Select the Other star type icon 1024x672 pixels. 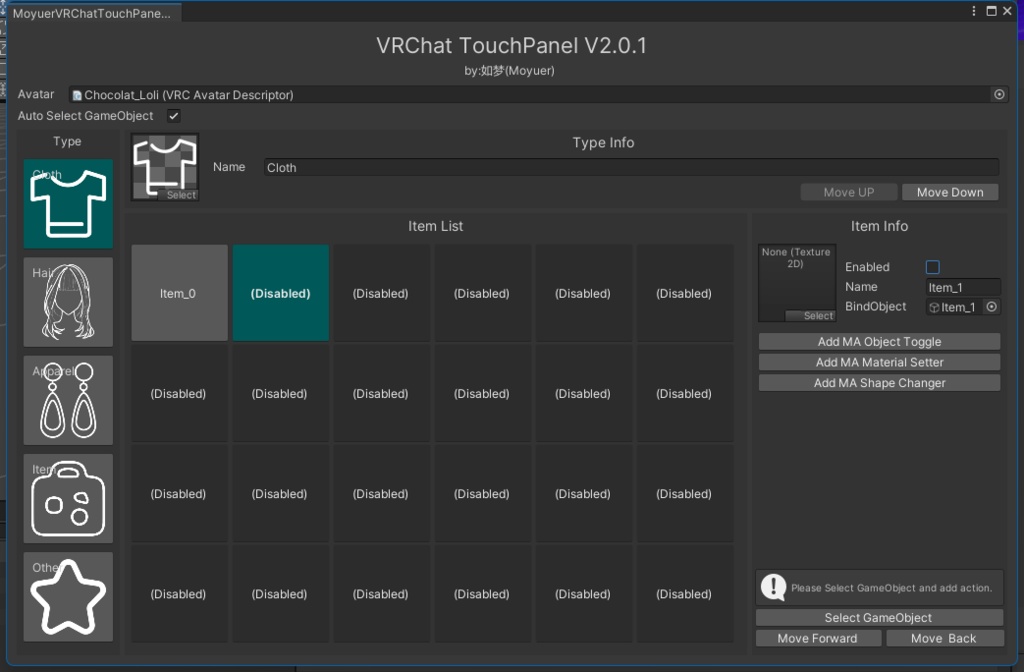68,595
